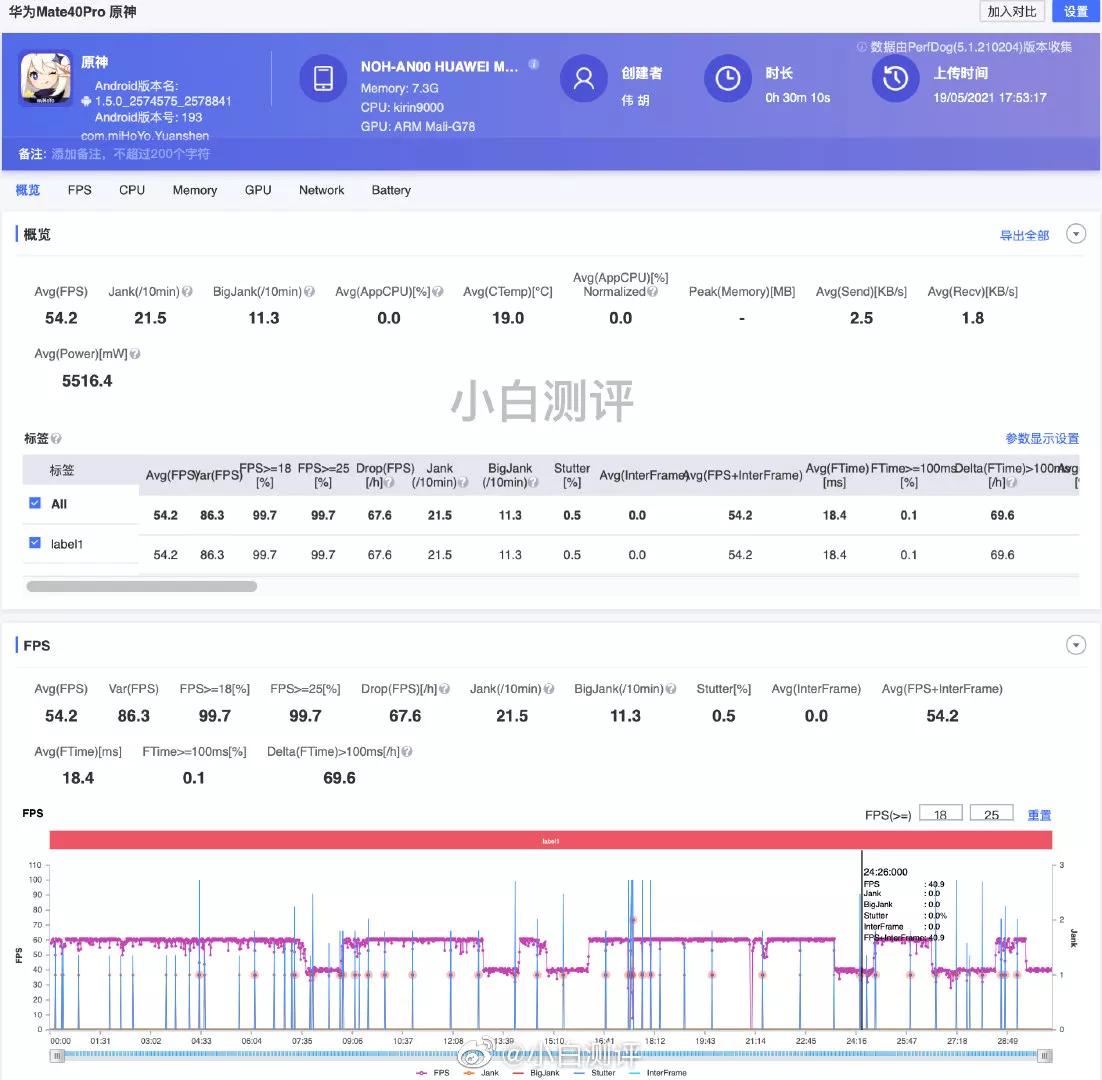Click the 创建者 person icon

584,78
